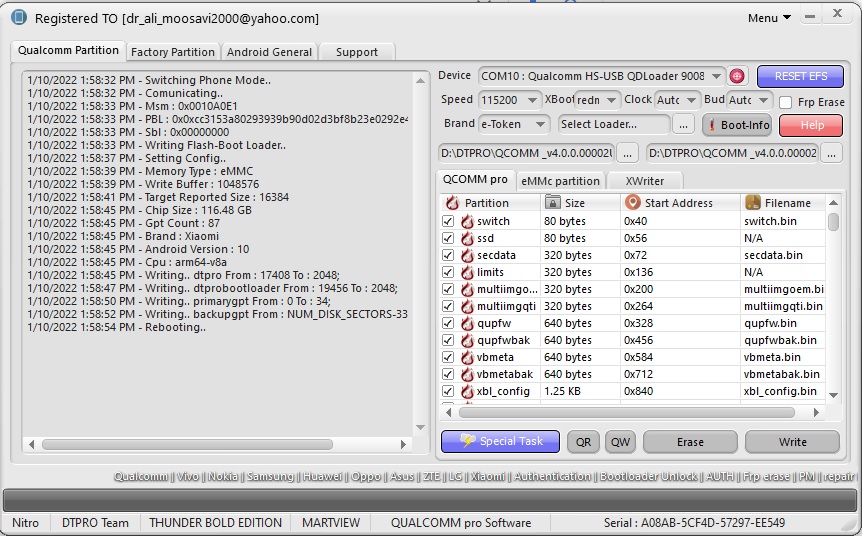Open the Speed 115200 dropdown
Viewport: 862px width, 536px height.
(532, 100)
